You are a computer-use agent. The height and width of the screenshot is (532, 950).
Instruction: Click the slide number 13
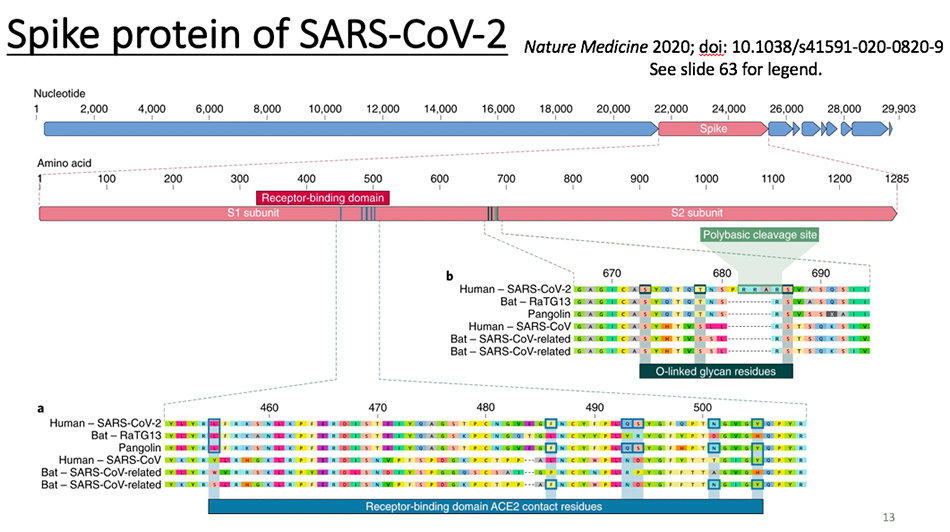click(x=888, y=517)
